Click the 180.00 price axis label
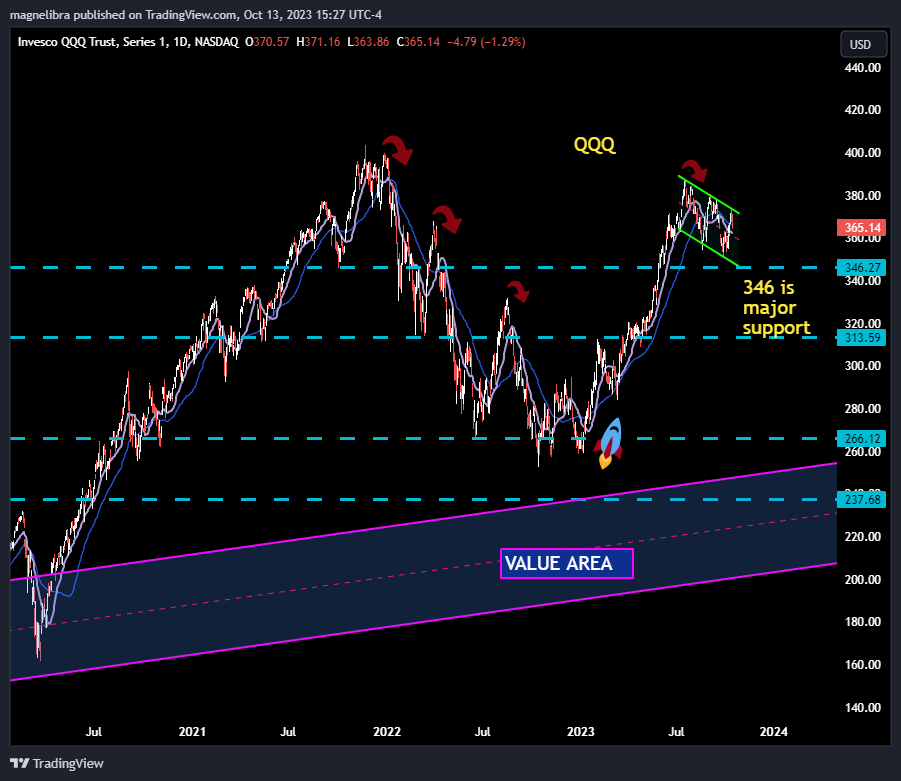This screenshot has width=901, height=781. [x=863, y=622]
